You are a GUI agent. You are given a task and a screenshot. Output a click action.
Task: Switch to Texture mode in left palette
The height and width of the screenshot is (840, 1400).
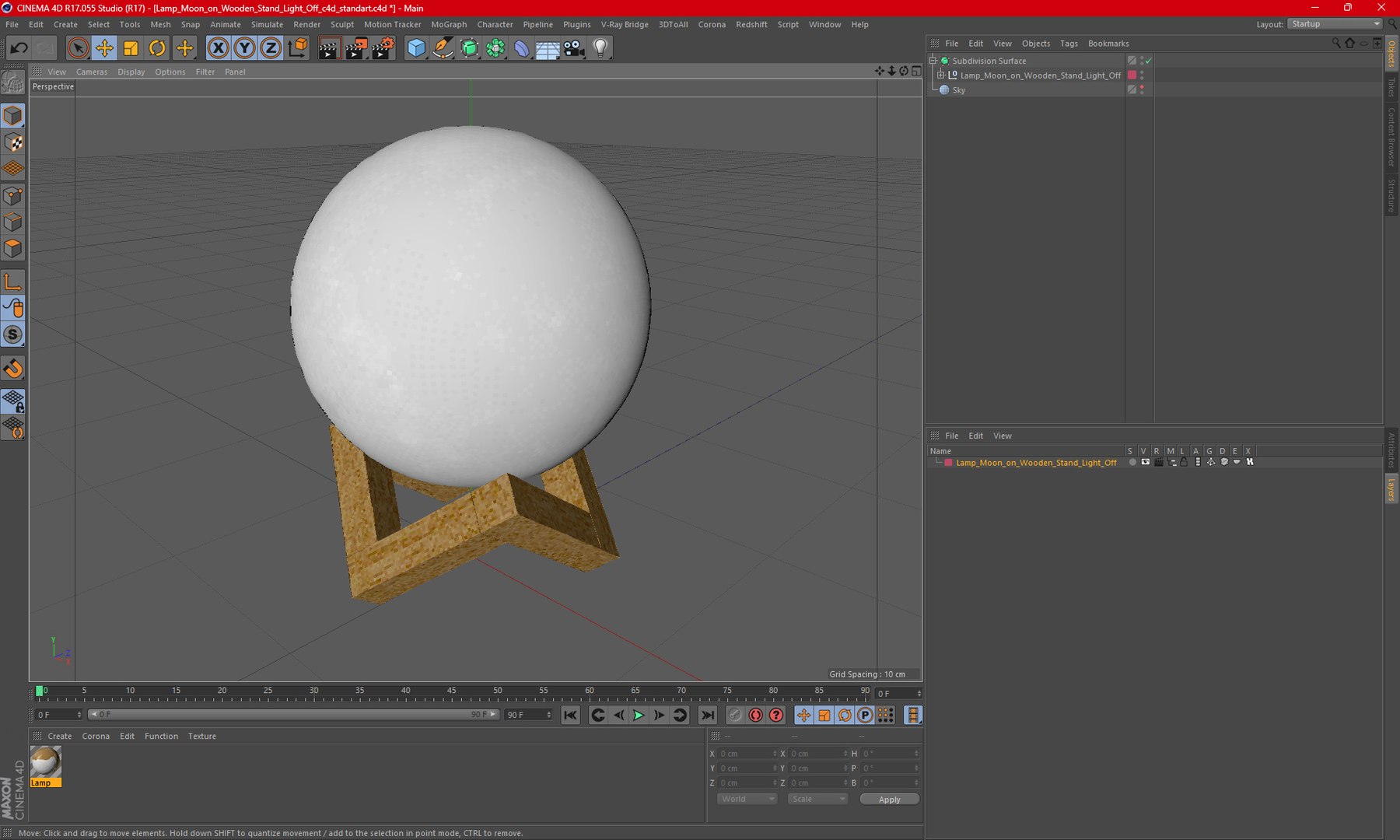[13, 142]
